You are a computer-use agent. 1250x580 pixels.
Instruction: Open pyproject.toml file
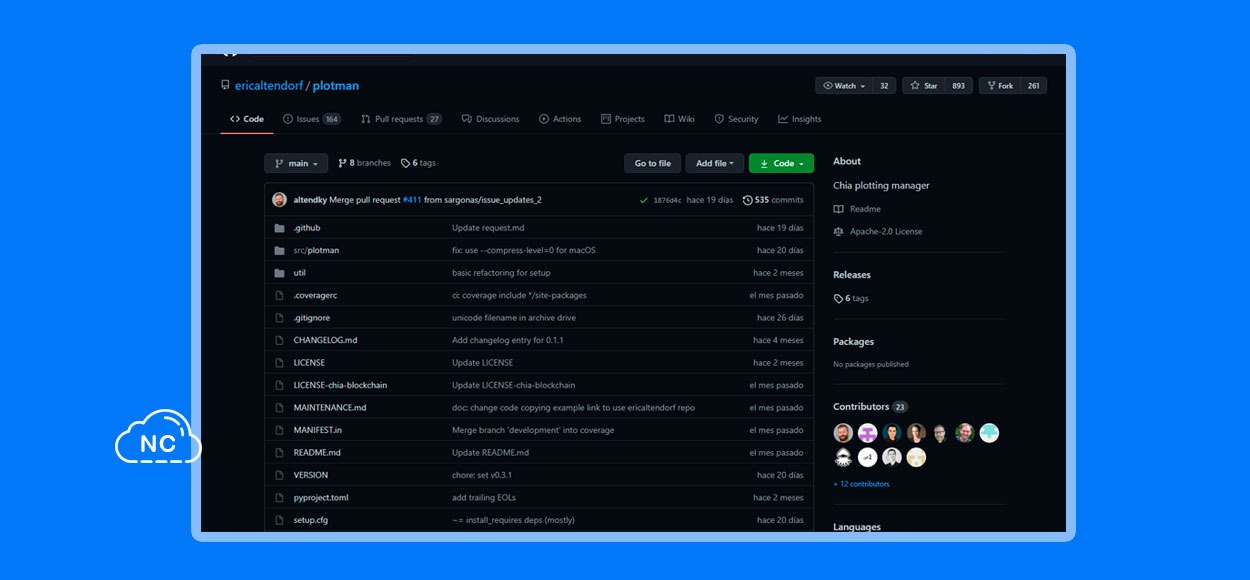tap(321, 498)
